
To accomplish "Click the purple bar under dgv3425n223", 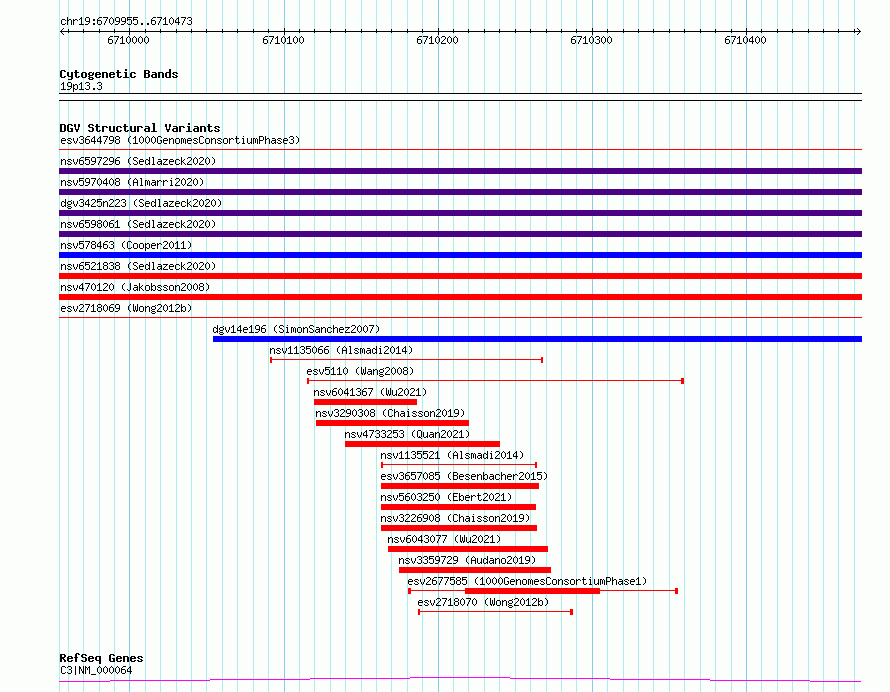I will coord(460,213).
